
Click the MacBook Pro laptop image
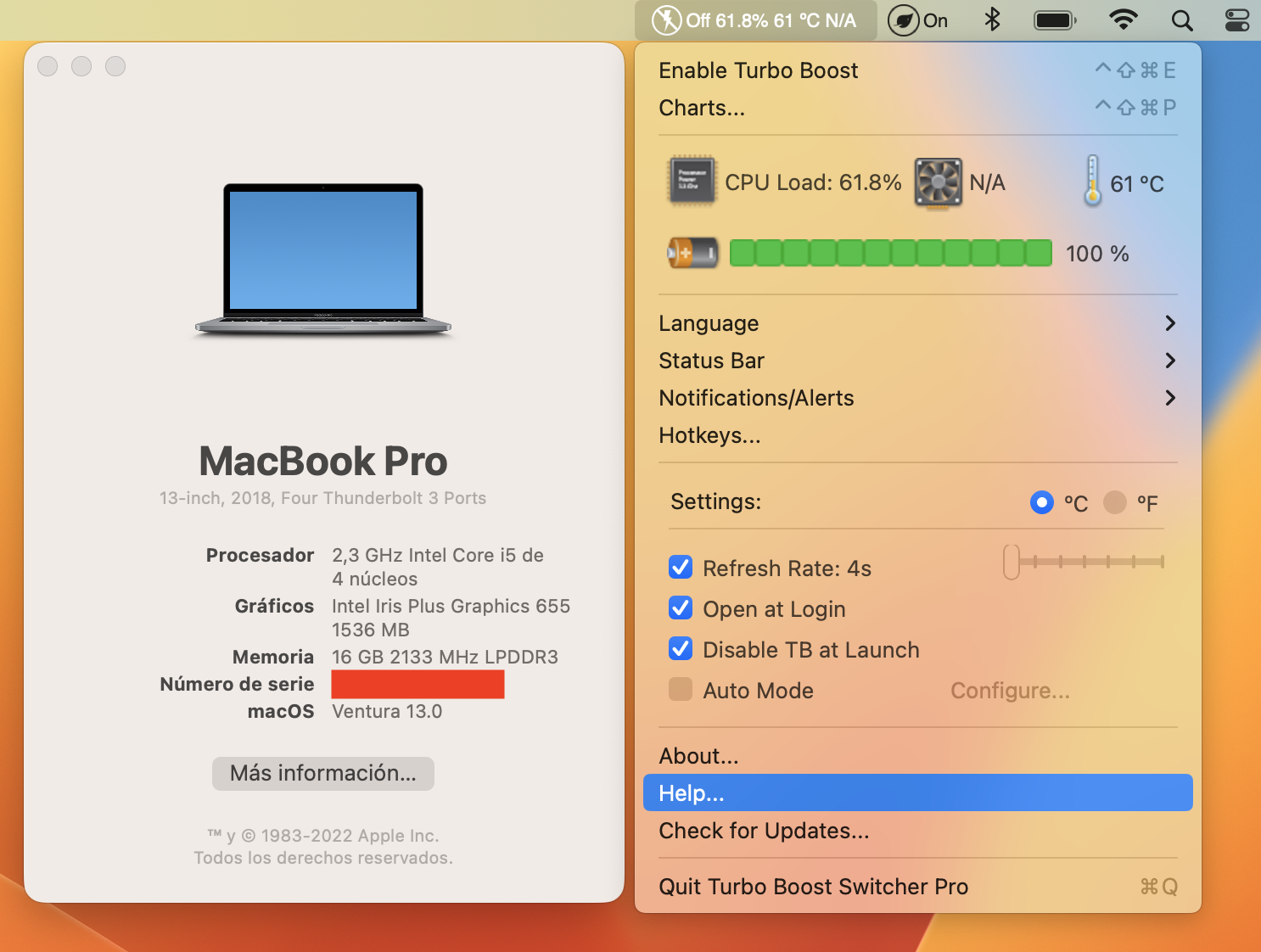click(x=323, y=260)
